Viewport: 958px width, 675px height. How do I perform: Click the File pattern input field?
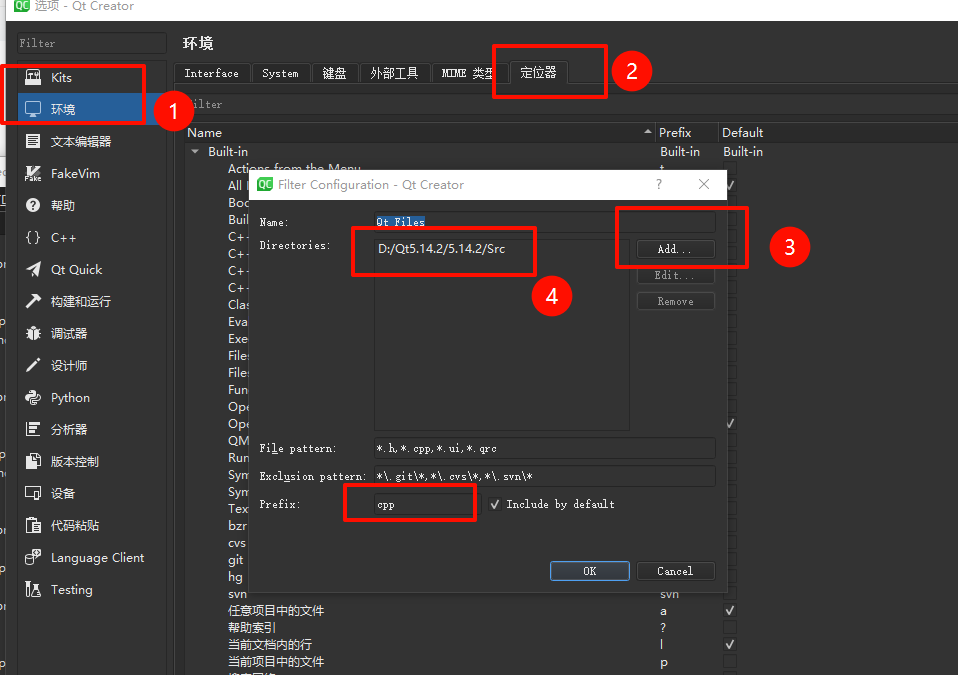pyautogui.click(x=544, y=448)
